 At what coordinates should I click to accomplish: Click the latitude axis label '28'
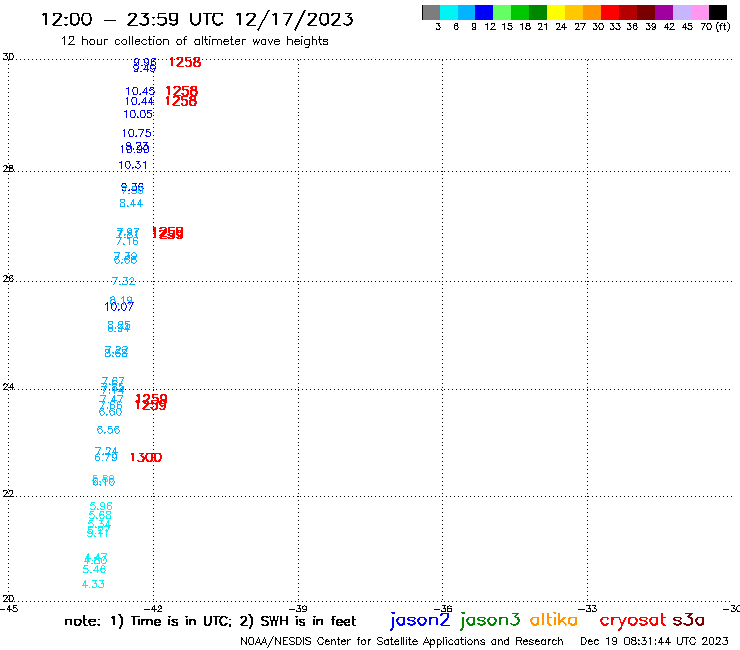point(8,169)
